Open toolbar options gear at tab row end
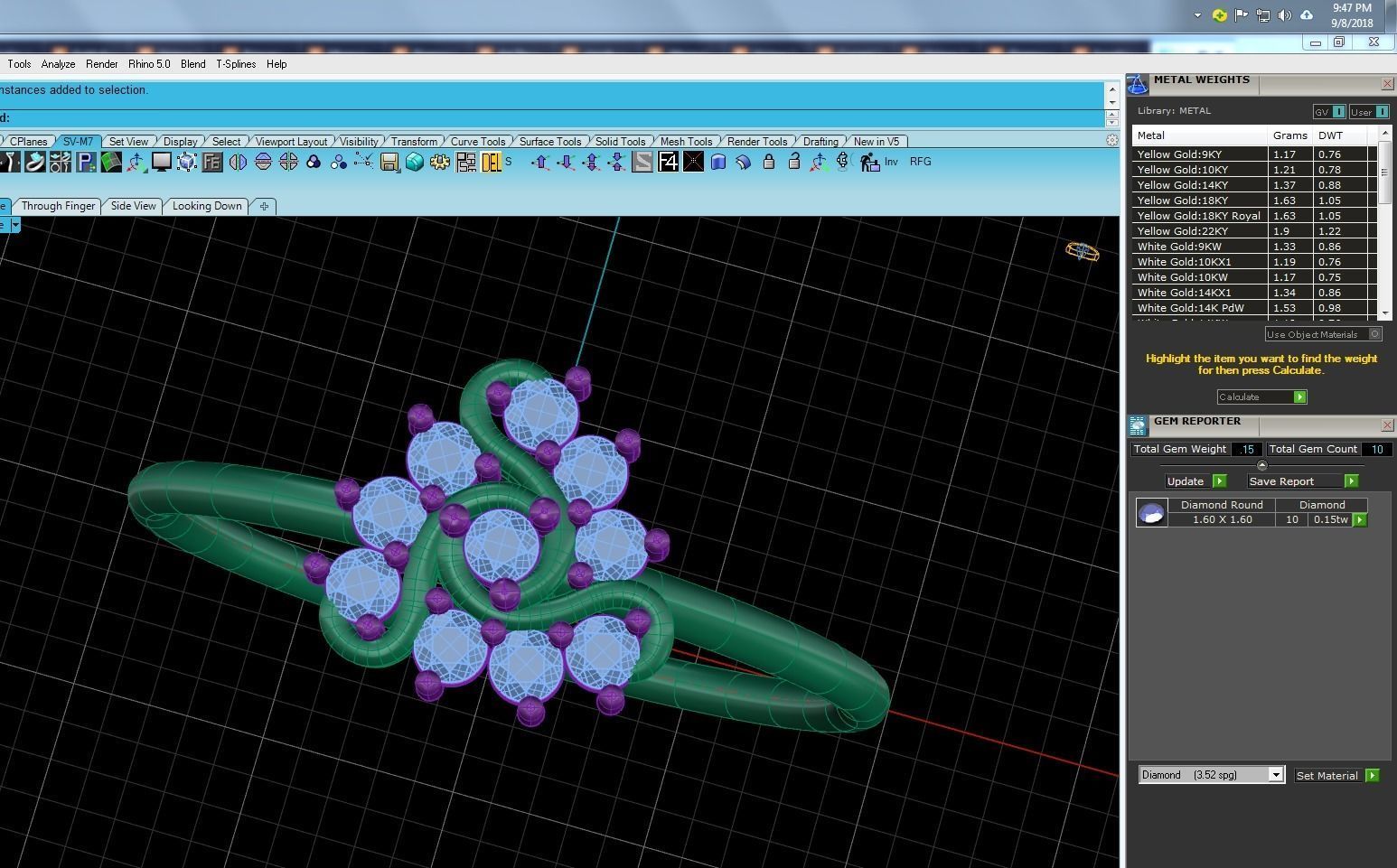Viewport: 1397px width, 868px height. [1112, 140]
